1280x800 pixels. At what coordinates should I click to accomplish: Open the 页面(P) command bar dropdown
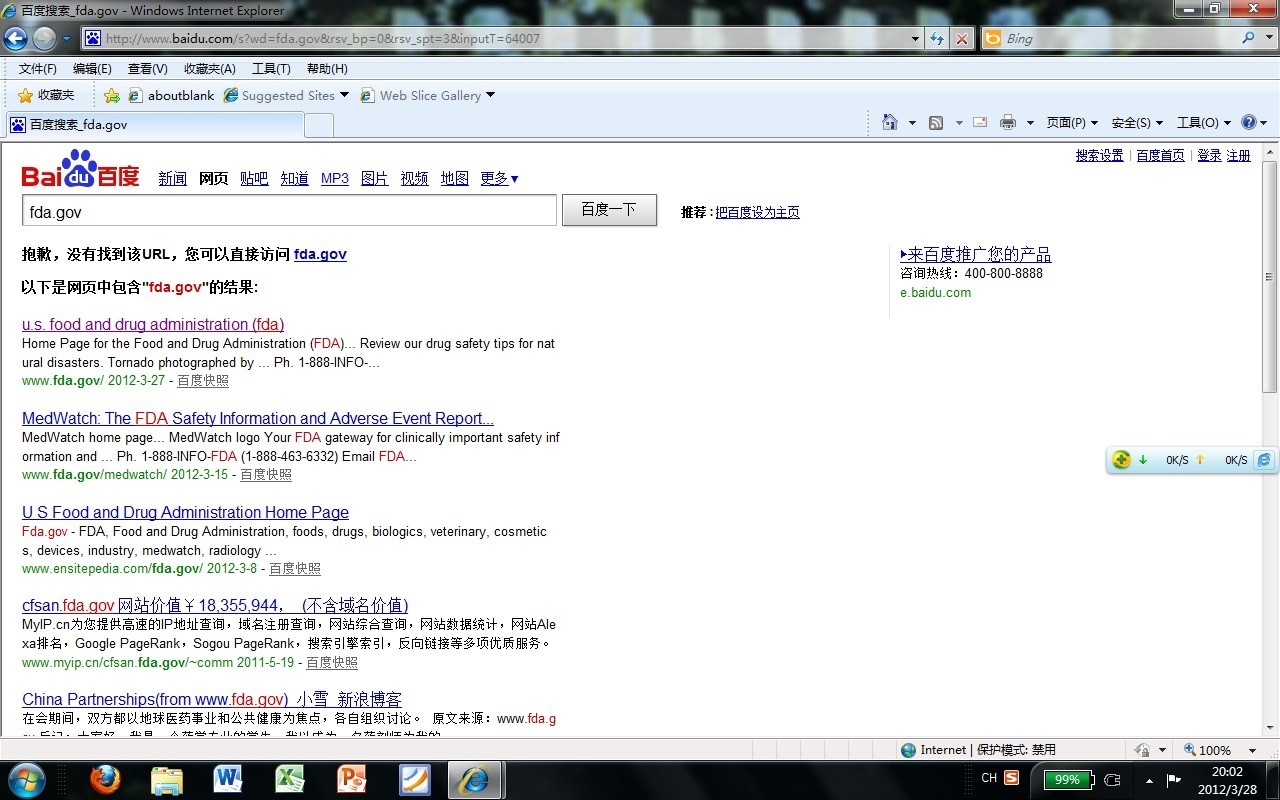(x=1072, y=122)
